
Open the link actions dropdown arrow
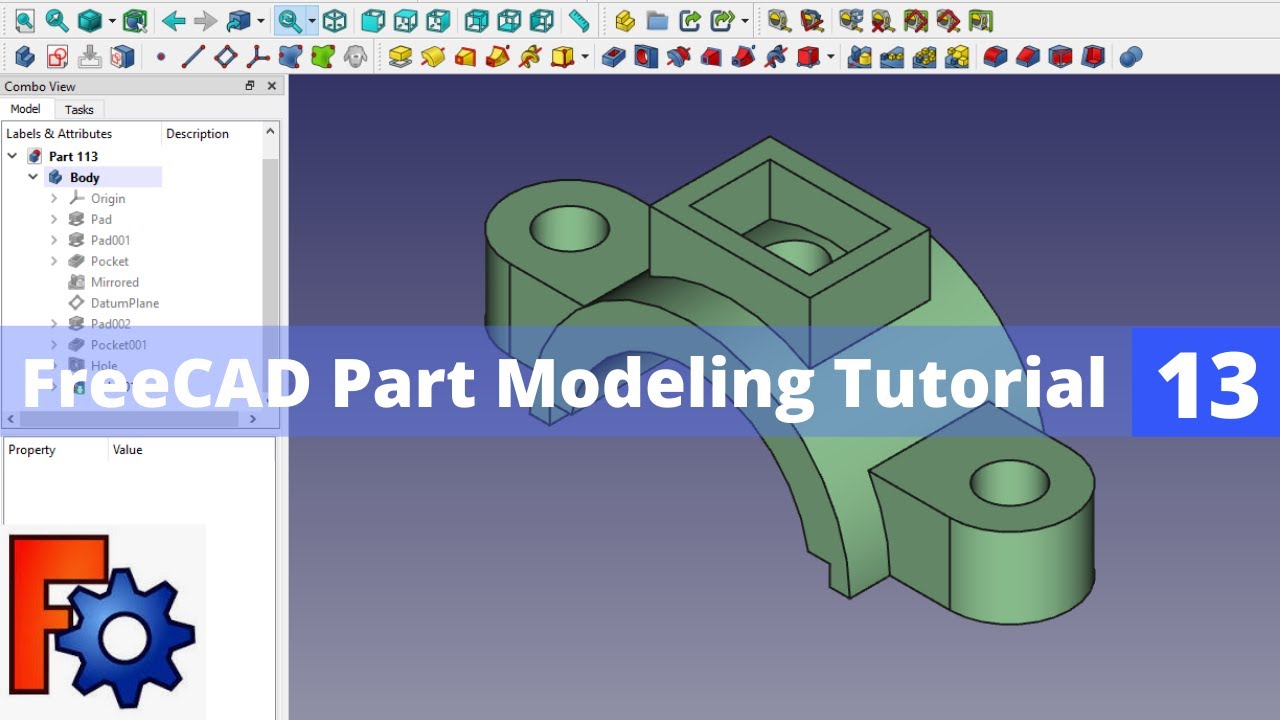point(744,21)
